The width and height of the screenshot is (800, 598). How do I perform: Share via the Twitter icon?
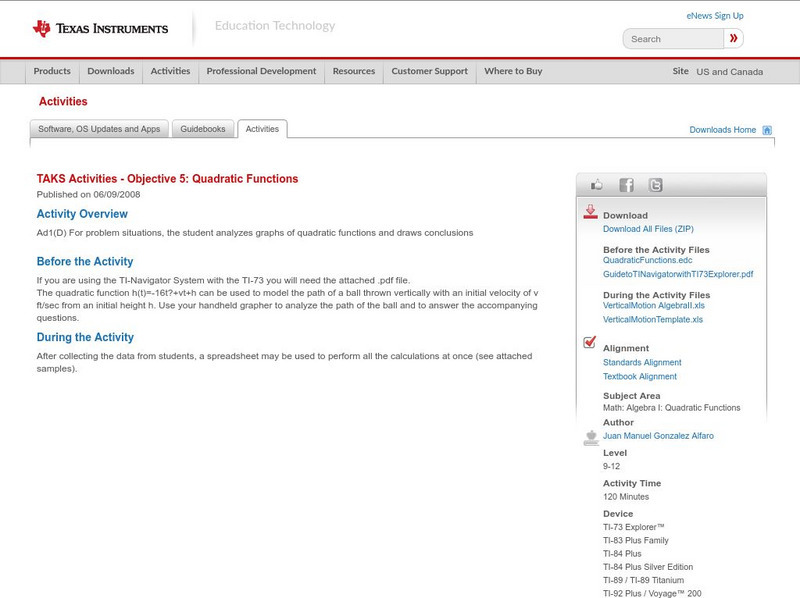[656, 185]
